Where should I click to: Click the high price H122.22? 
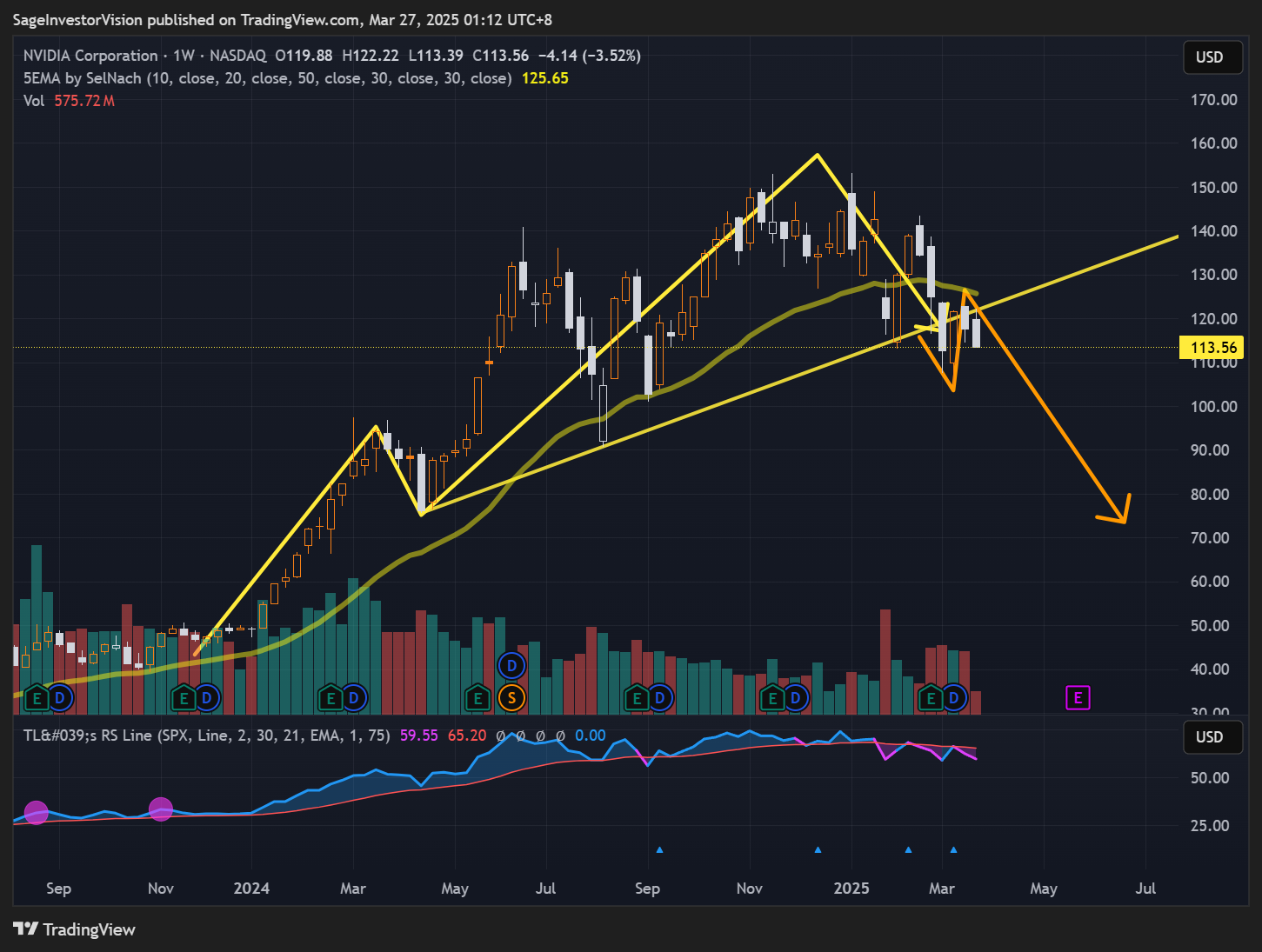(x=371, y=56)
